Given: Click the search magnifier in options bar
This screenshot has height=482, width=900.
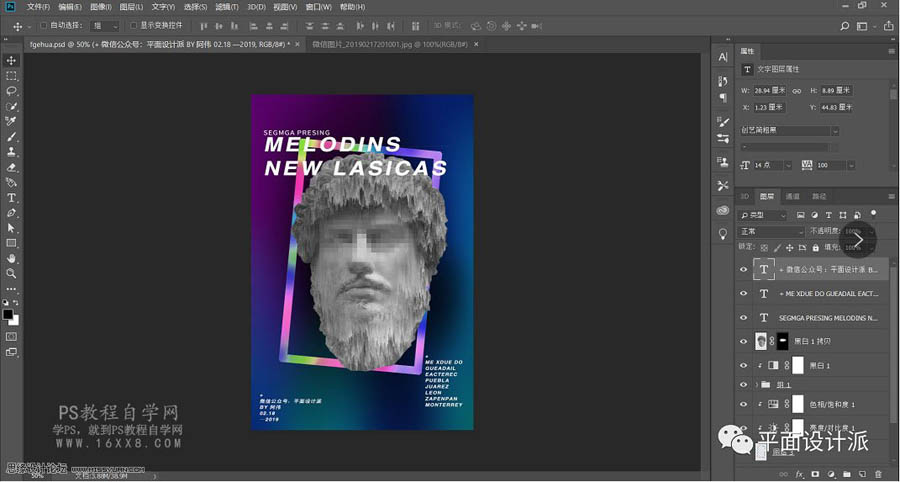Looking at the screenshot, I should pyautogui.click(x=845, y=26).
